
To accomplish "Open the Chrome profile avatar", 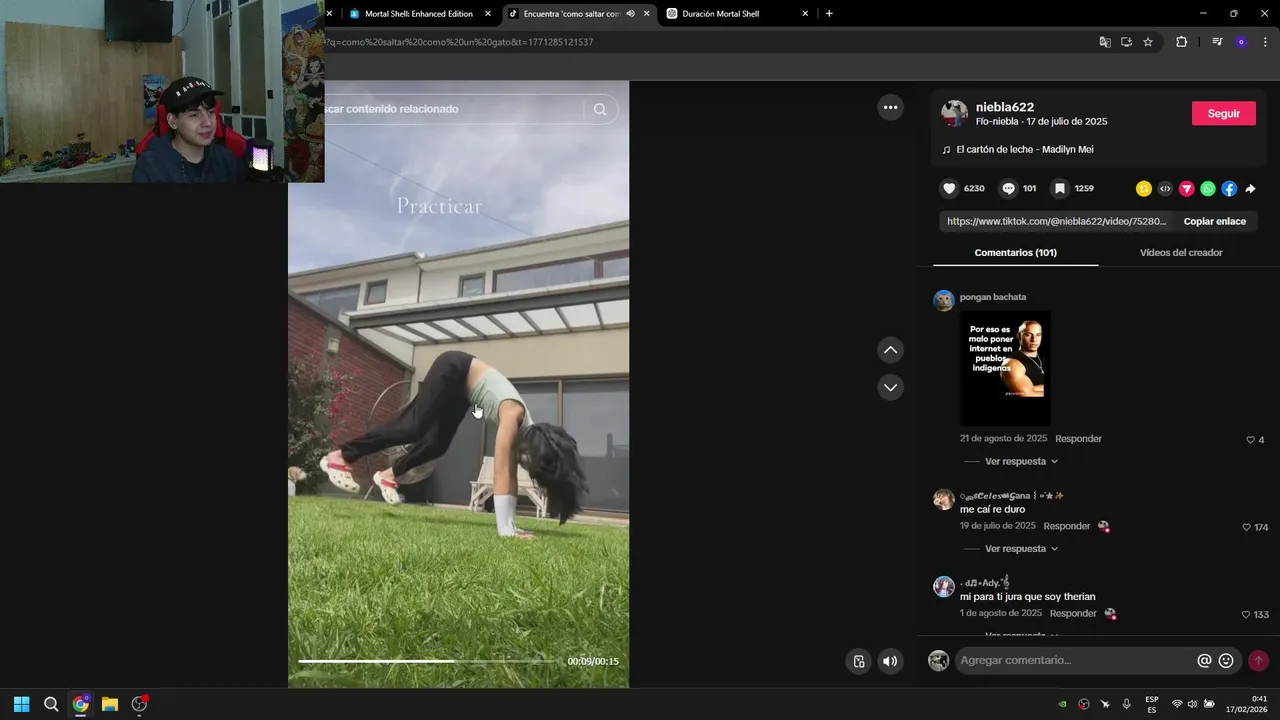I will [x=1241, y=42].
